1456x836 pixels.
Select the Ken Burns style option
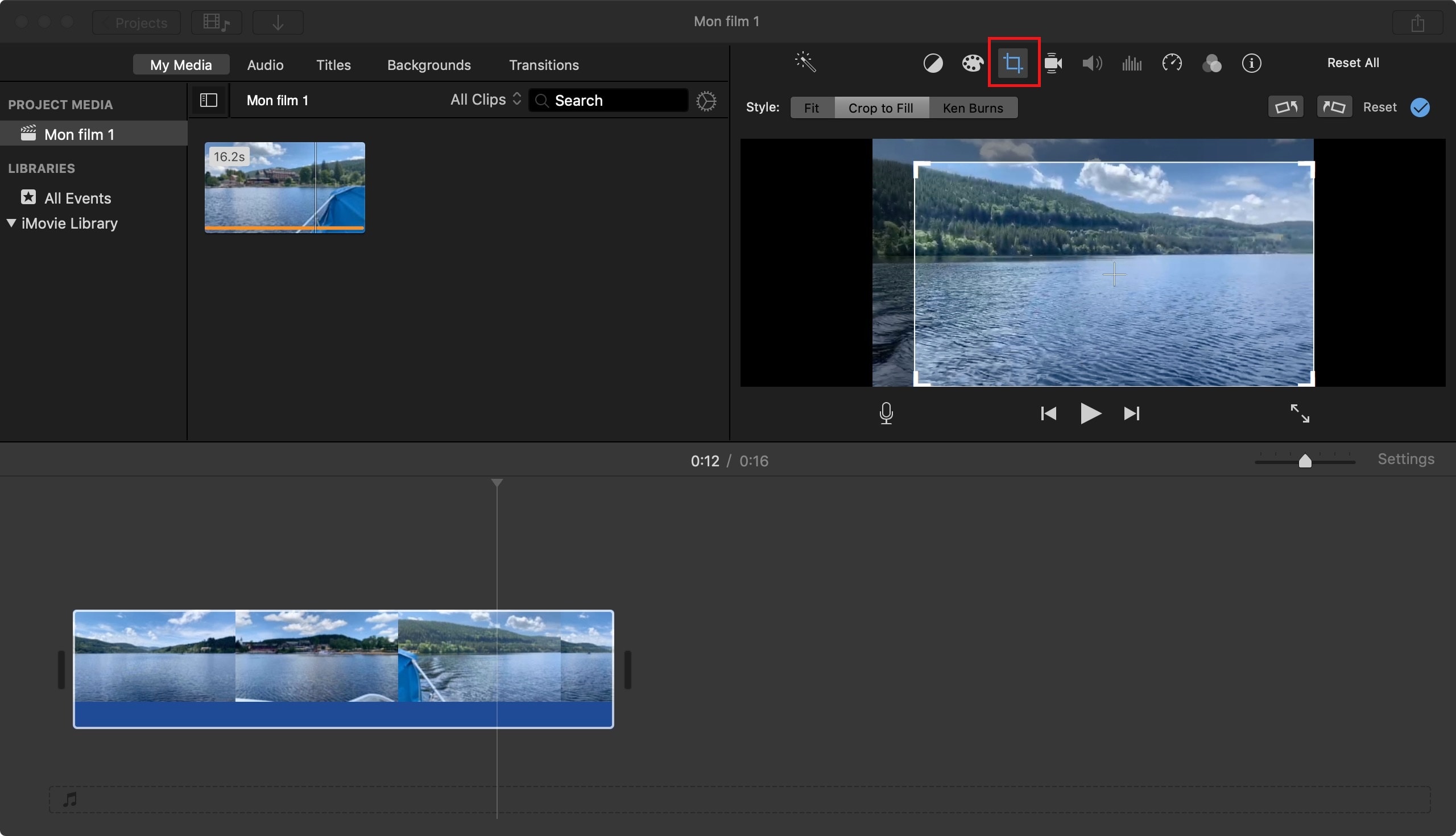[973, 106]
